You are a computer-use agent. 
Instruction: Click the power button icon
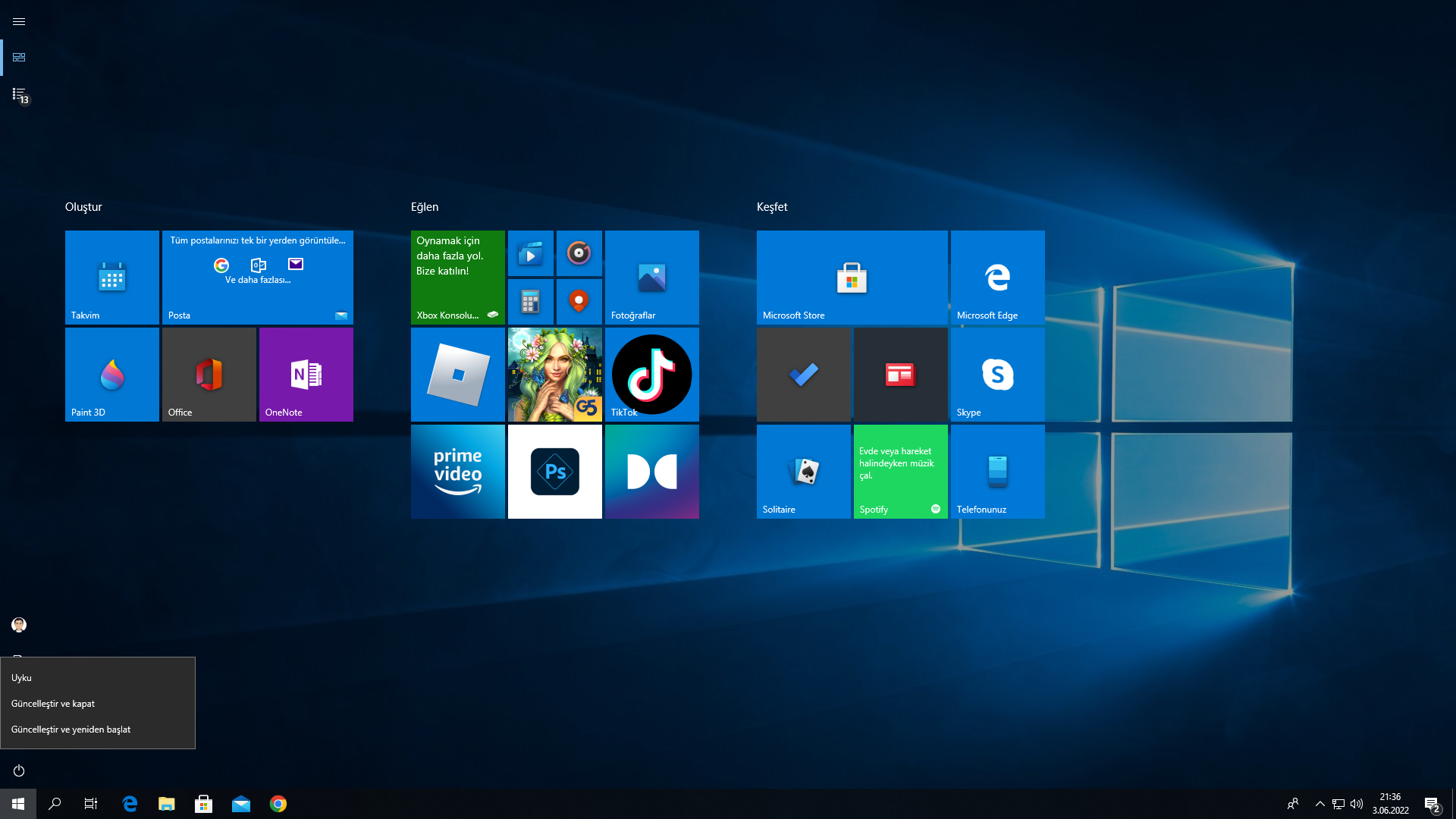(19, 770)
